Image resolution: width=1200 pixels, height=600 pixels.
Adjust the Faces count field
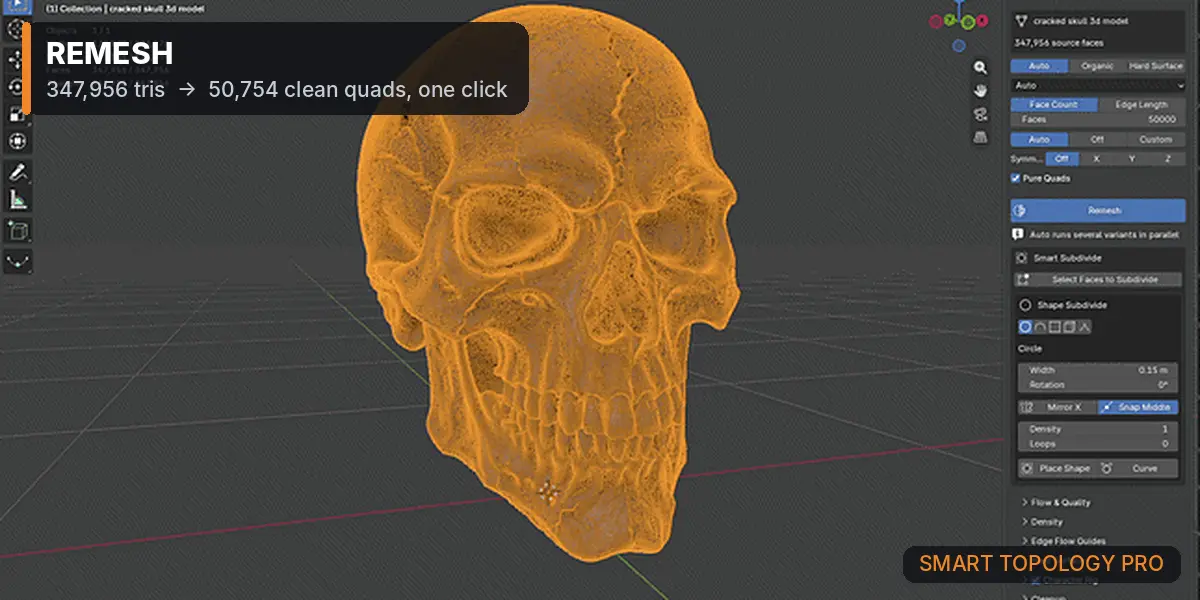[1098, 119]
